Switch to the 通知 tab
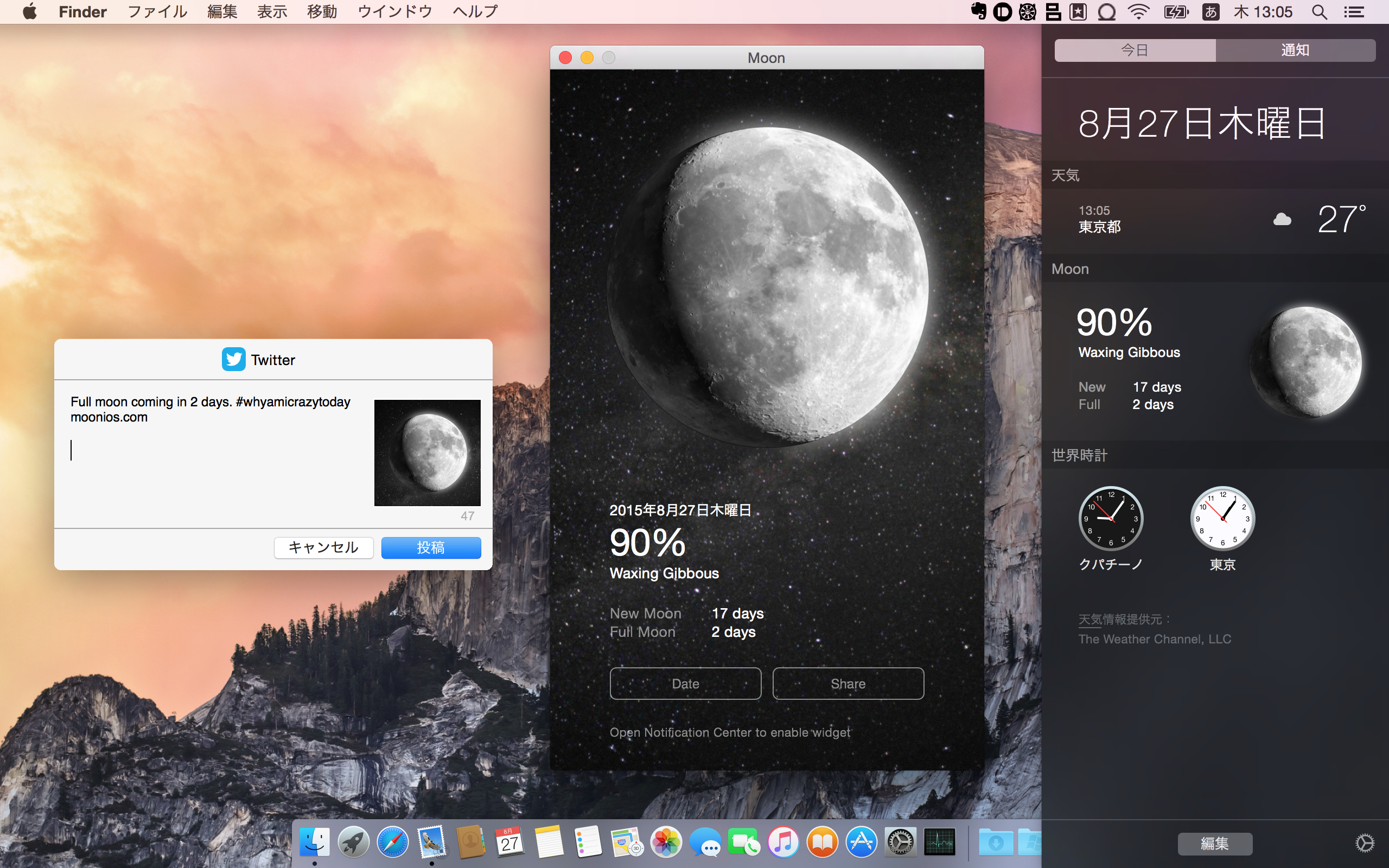Image resolution: width=1389 pixels, height=868 pixels. click(1295, 50)
